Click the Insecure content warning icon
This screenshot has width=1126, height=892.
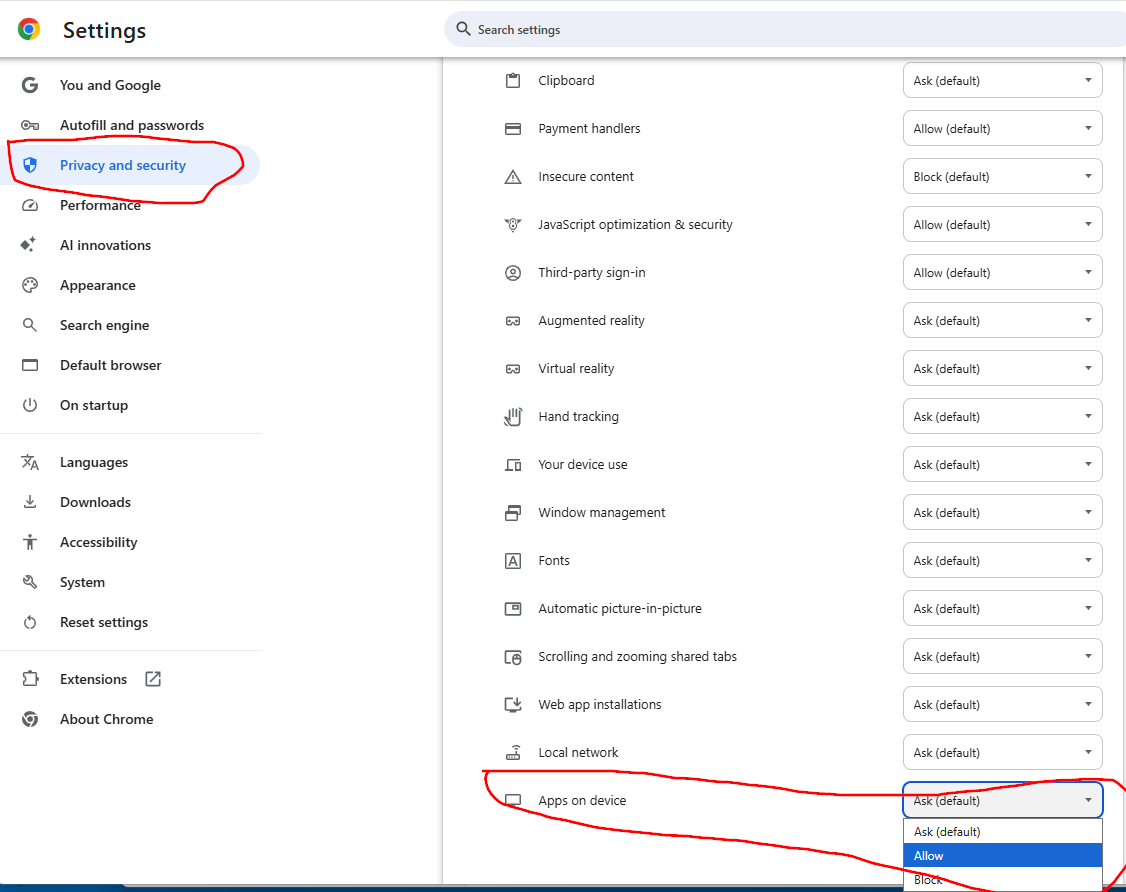click(513, 177)
